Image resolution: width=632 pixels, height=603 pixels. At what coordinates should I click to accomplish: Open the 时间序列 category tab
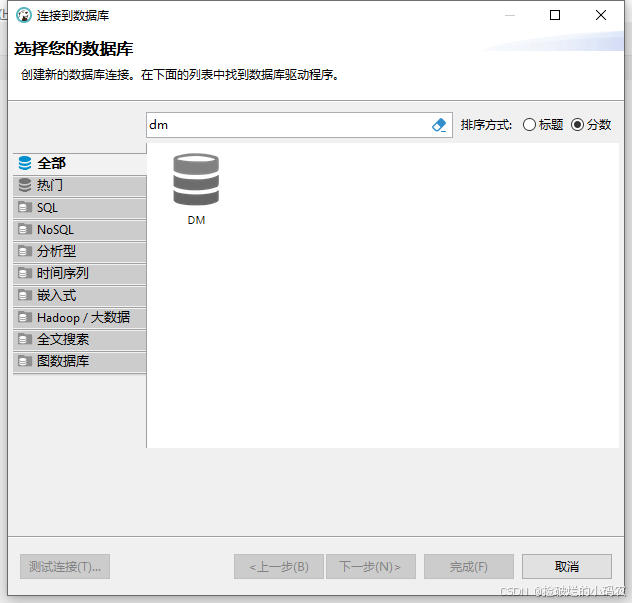coord(80,274)
